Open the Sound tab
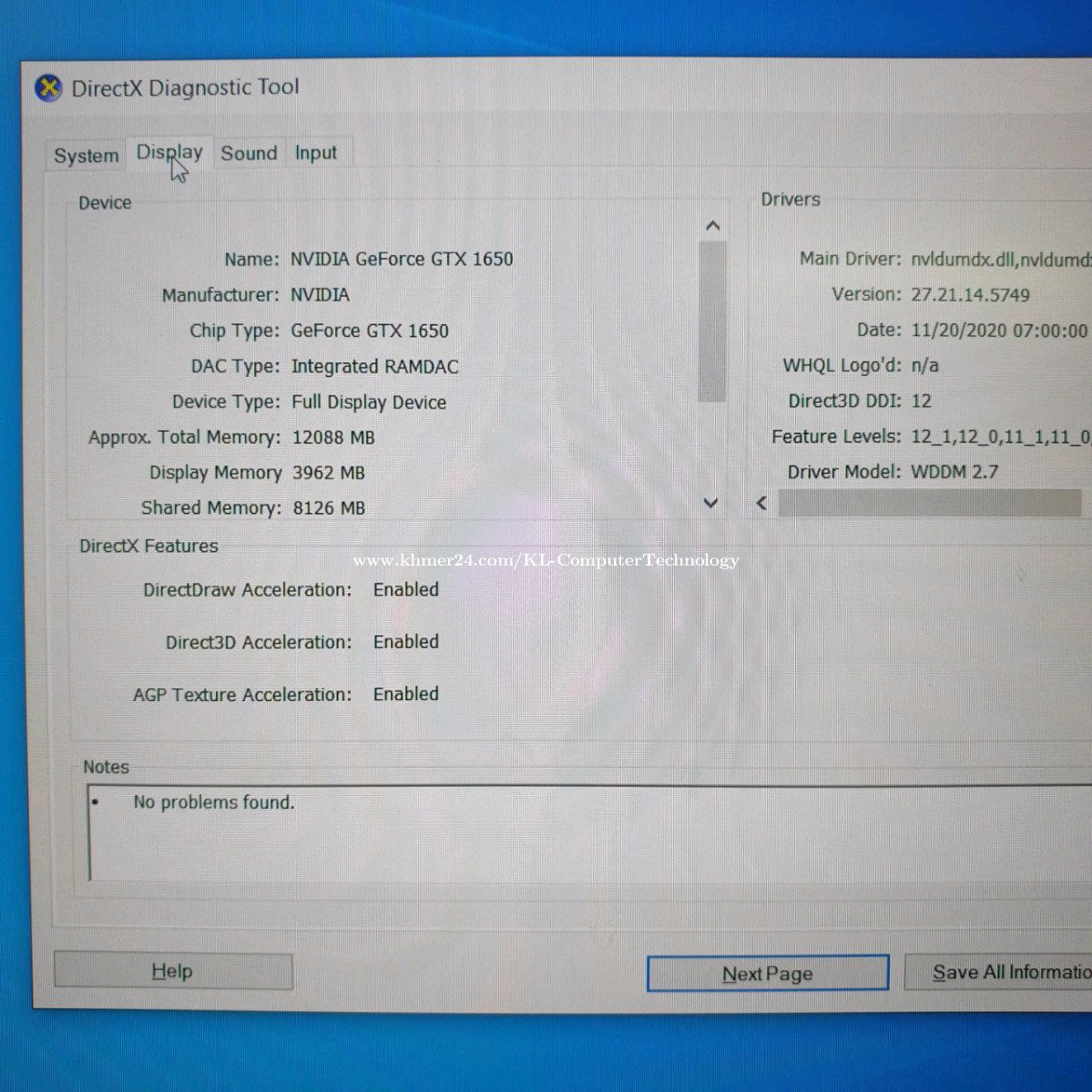Image resolution: width=1092 pixels, height=1092 pixels. [x=249, y=153]
